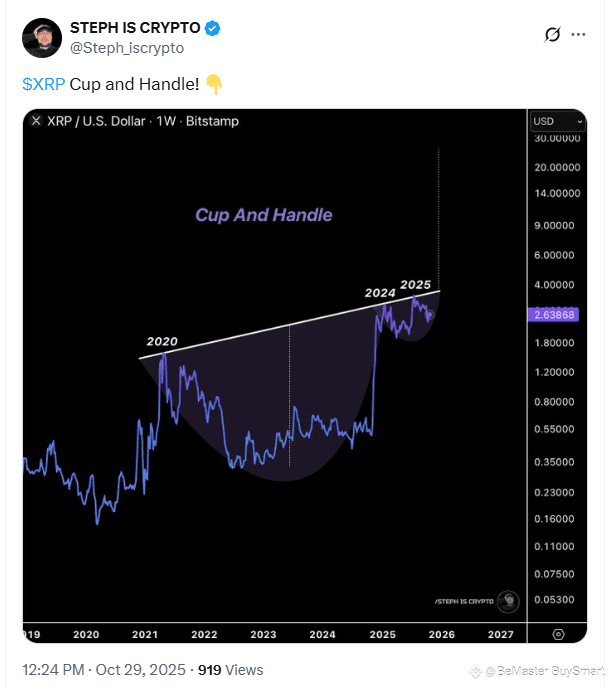Click the STEPH IS CRYPTO display name
Screen dimensions: 612x688
pos(135,28)
